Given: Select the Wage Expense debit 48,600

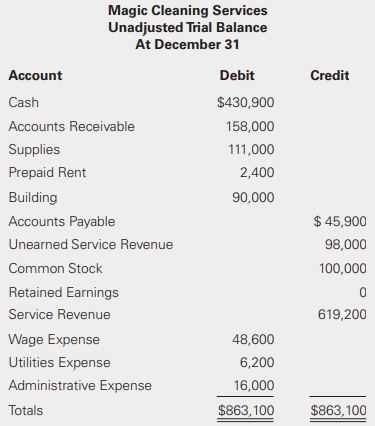Looking at the screenshot, I should pyautogui.click(x=253, y=339).
